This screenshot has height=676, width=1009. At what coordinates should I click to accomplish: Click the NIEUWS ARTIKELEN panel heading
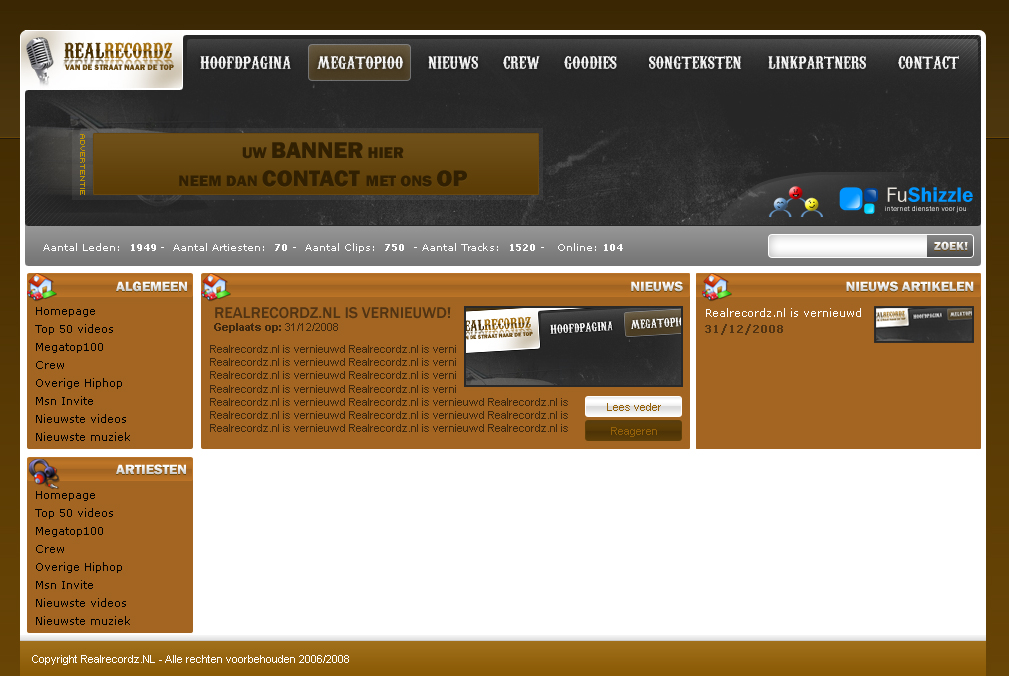(x=910, y=287)
